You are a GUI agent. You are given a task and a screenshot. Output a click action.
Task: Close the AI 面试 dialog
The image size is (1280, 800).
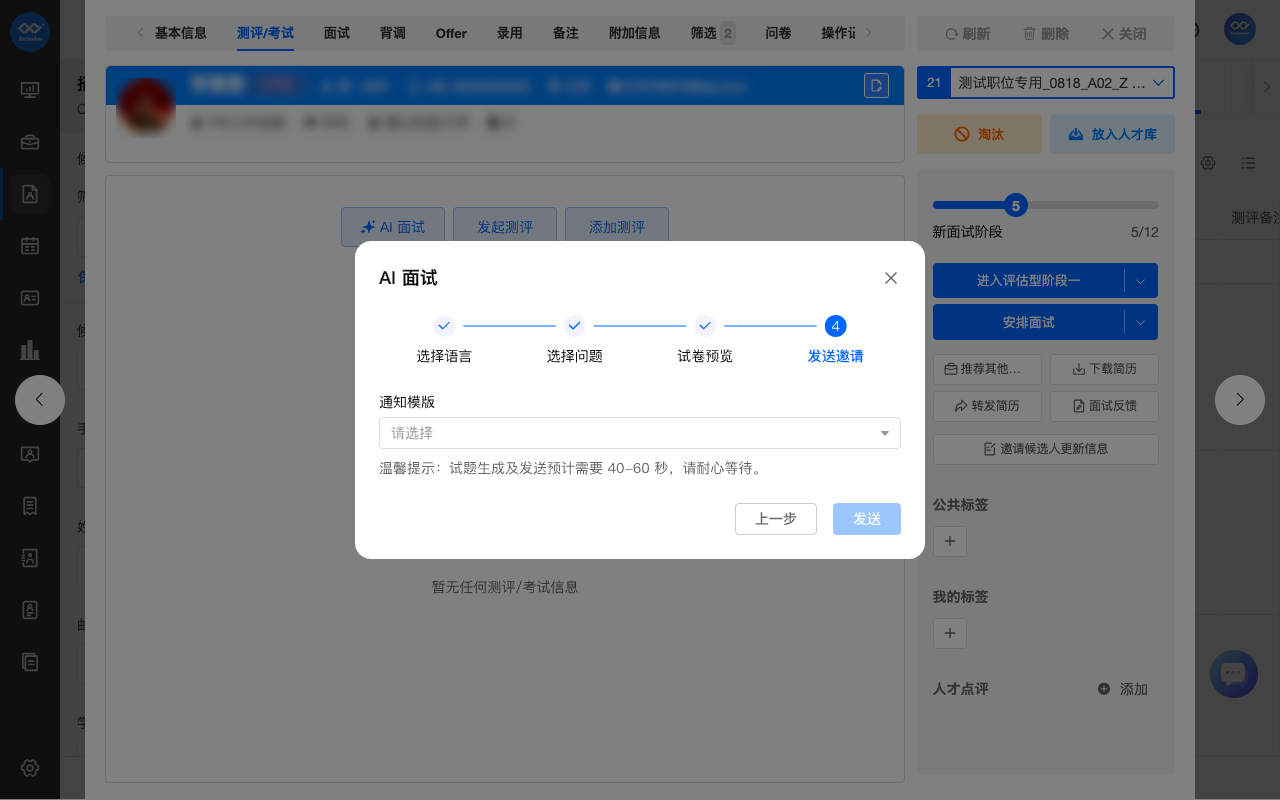coord(891,278)
